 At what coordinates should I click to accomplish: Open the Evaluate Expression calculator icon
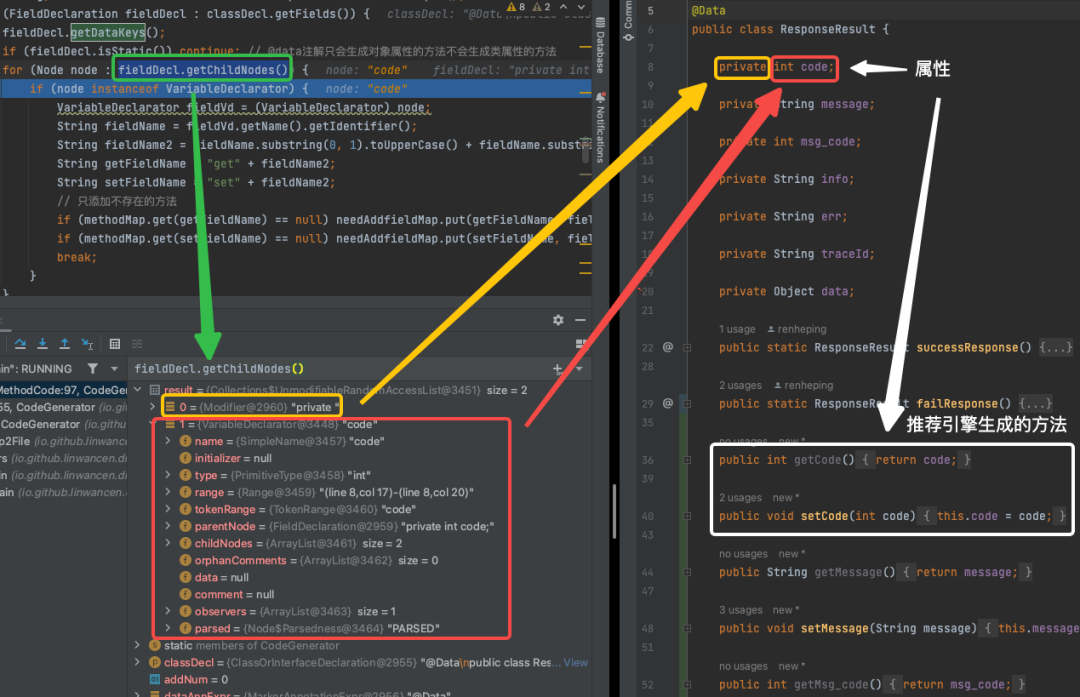(x=115, y=344)
